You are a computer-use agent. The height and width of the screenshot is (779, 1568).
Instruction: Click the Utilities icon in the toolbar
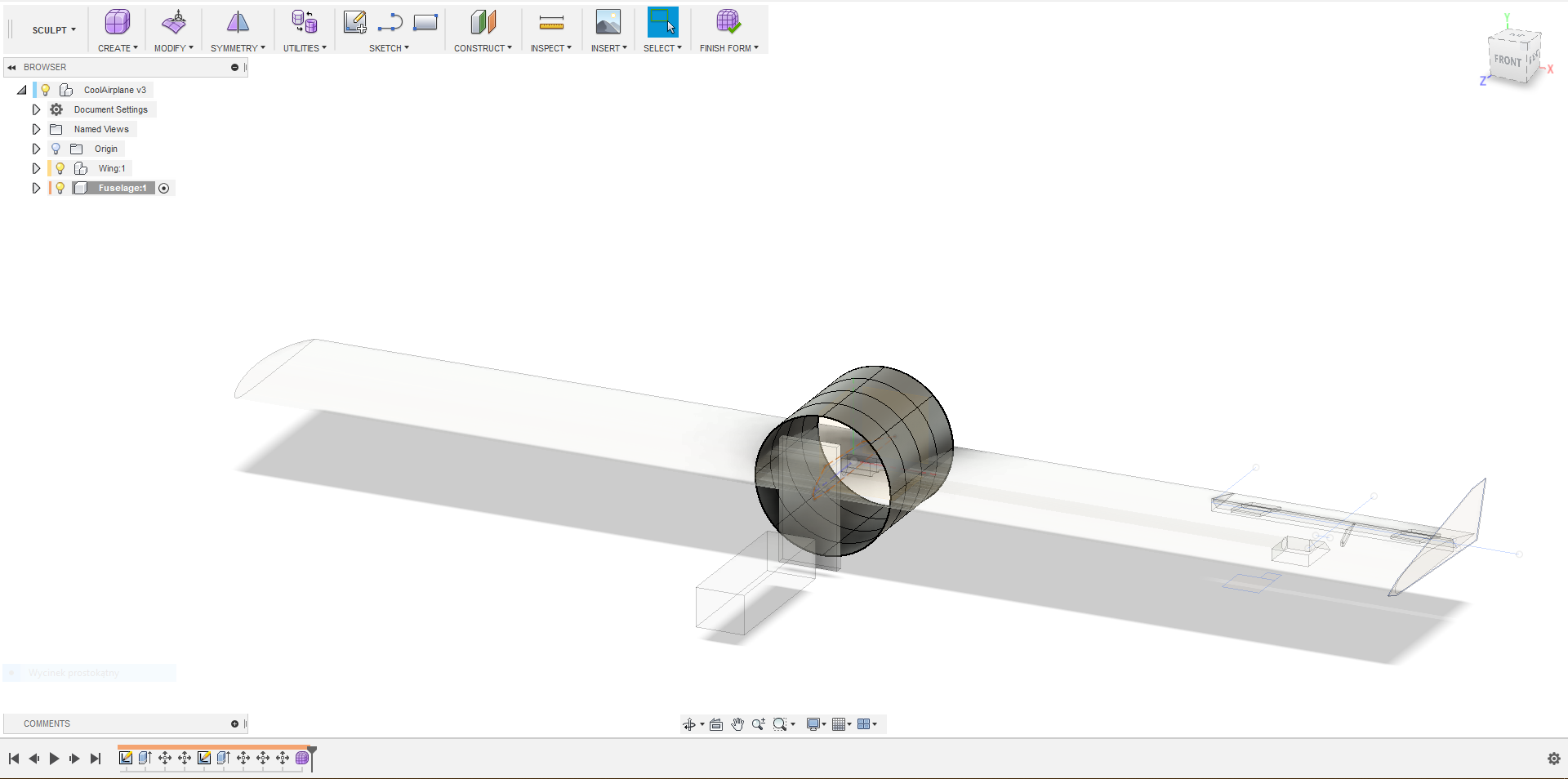pos(305,22)
